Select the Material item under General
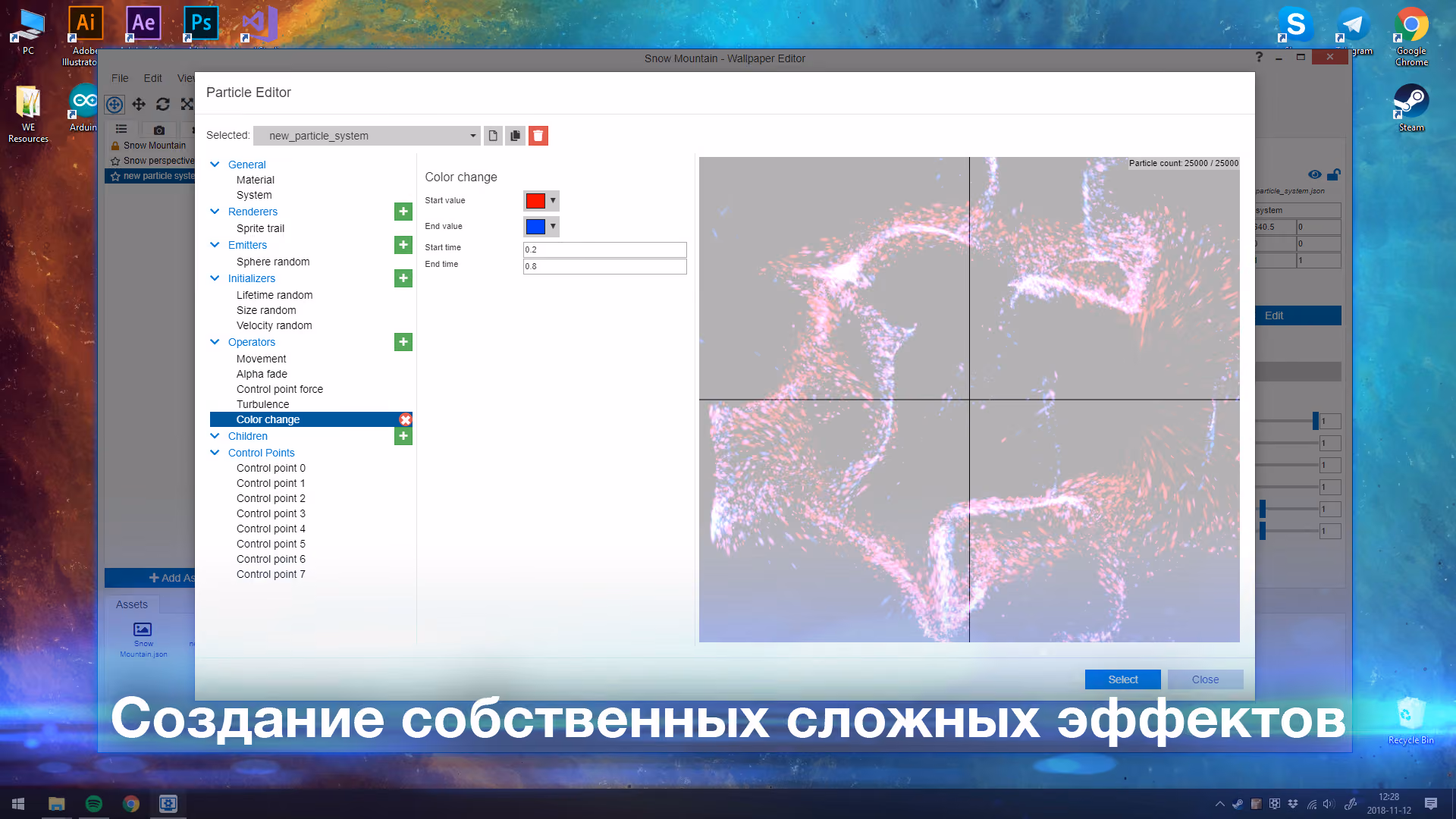Viewport: 1456px width, 819px height. [256, 180]
